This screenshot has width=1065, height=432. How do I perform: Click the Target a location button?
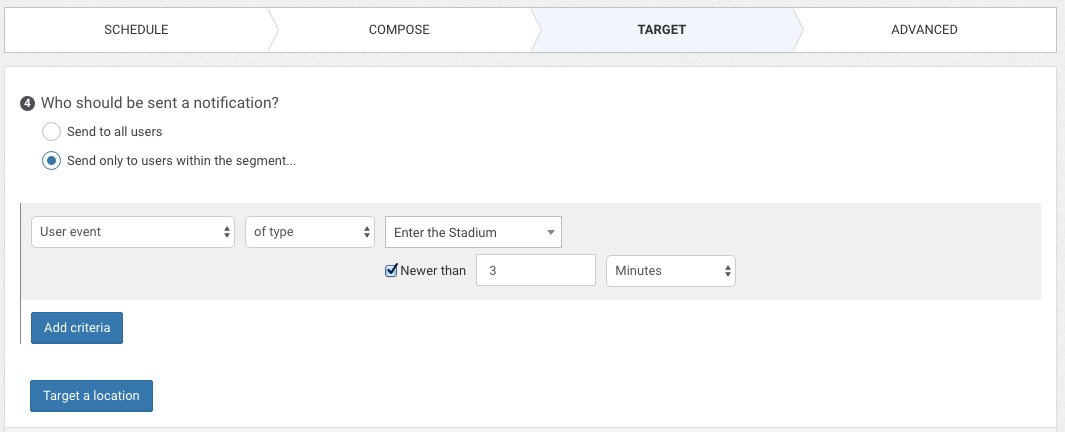[91, 396]
